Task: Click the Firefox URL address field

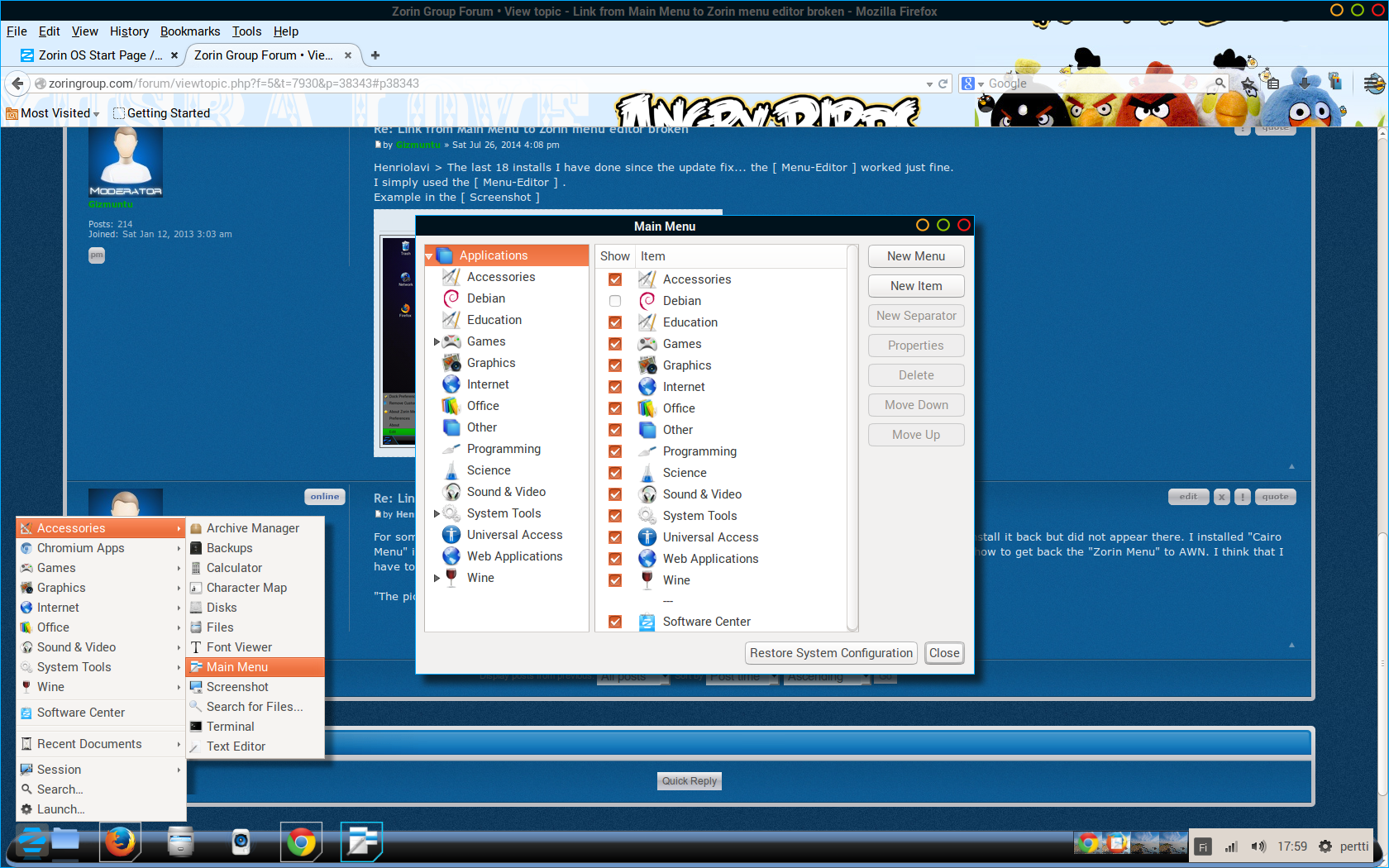Action: tap(480, 83)
